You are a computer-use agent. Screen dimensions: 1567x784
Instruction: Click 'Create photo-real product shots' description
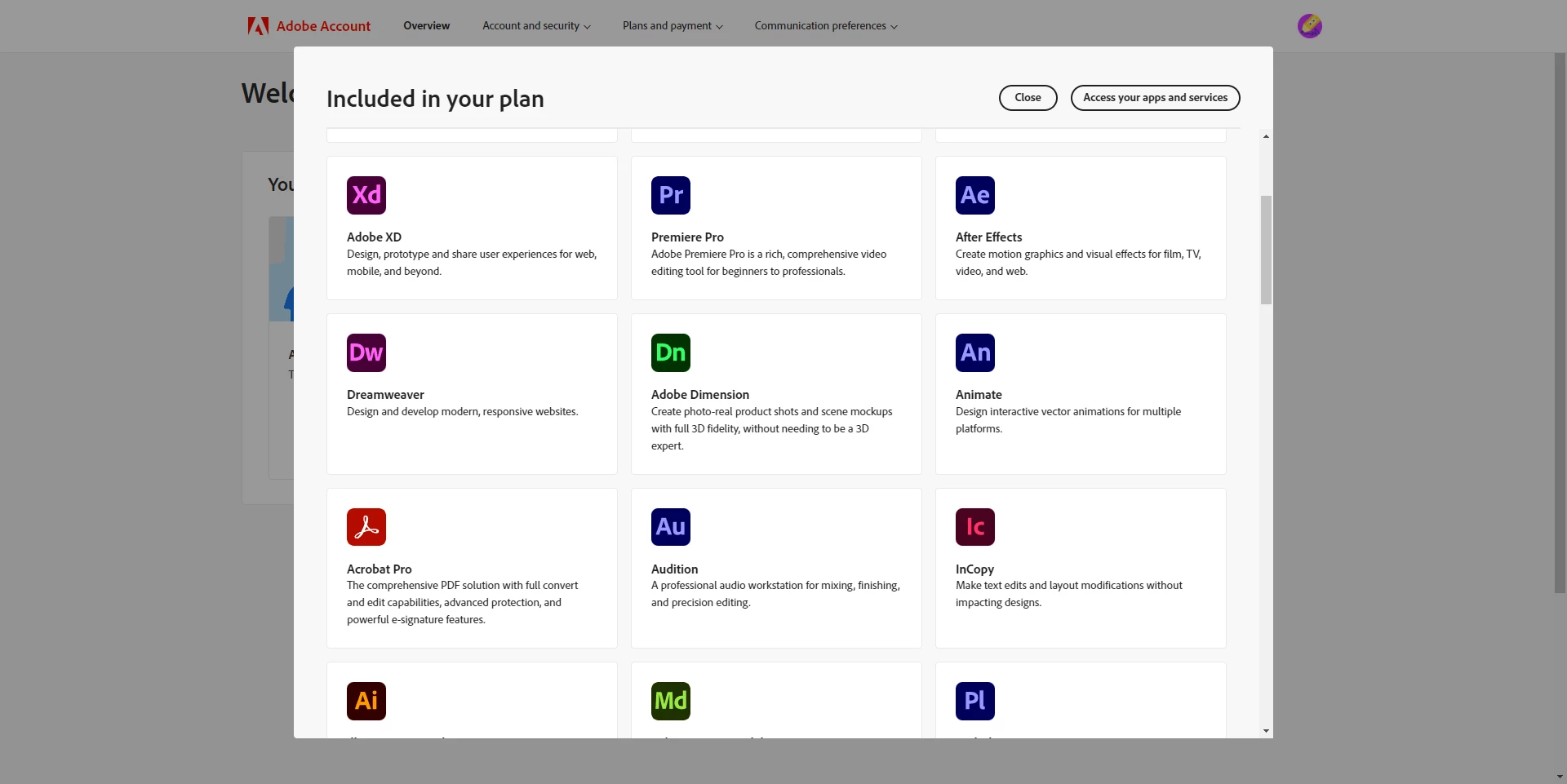tap(772, 429)
